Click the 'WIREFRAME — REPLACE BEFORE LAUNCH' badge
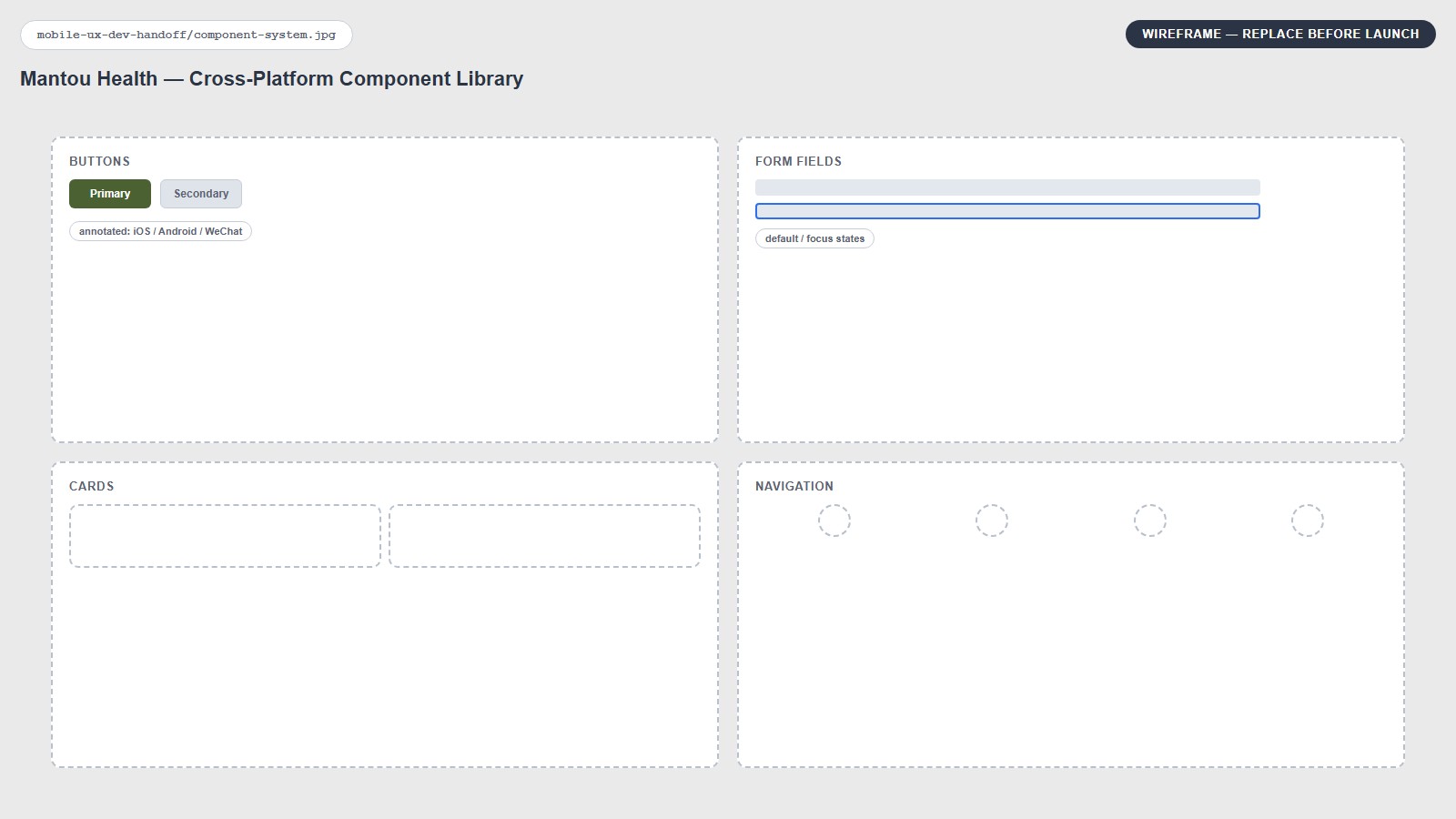The height and width of the screenshot is (819, 1456). coord(1280,34)
